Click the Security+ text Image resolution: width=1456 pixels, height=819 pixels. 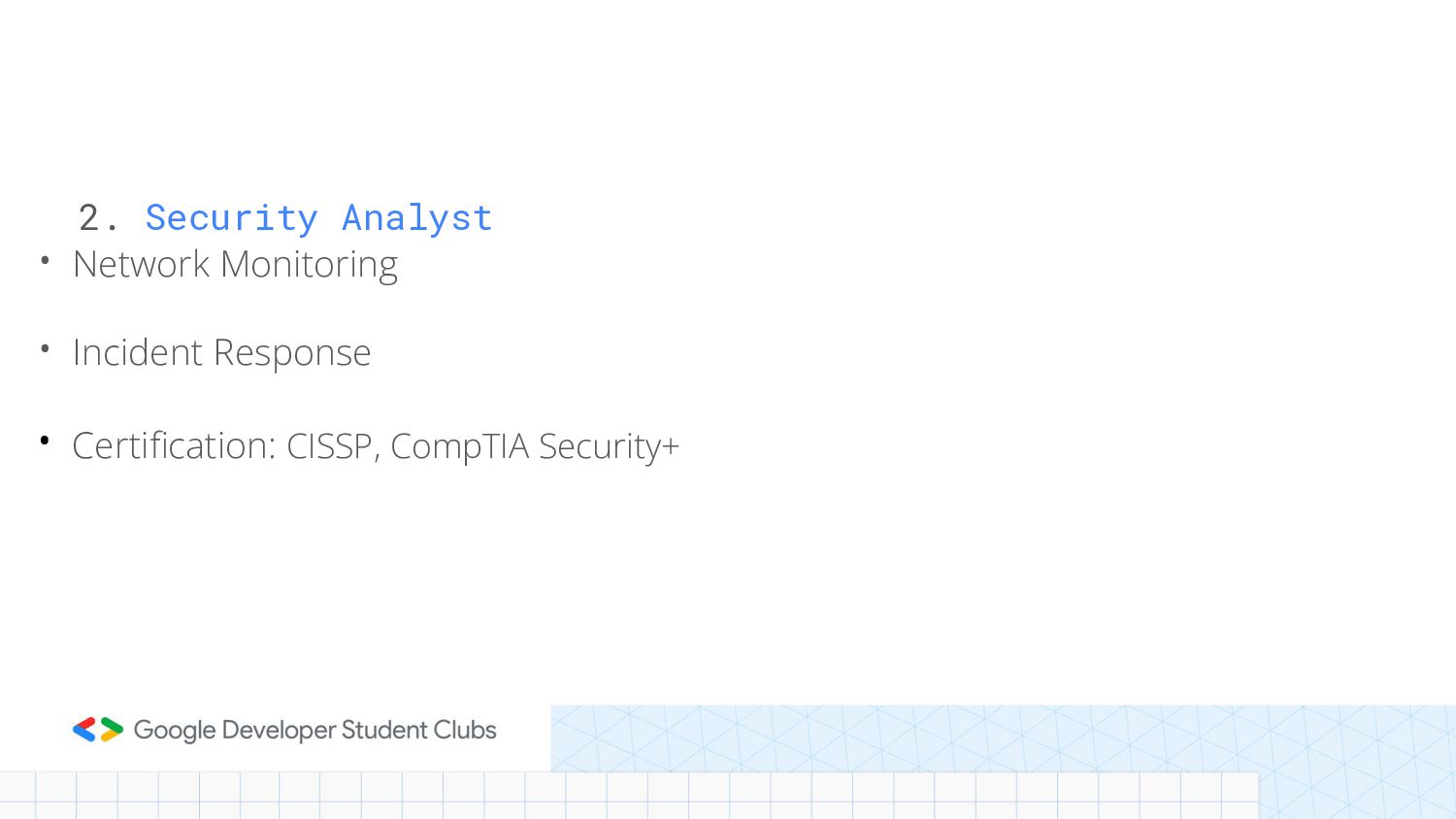click(x=609, y=446)
